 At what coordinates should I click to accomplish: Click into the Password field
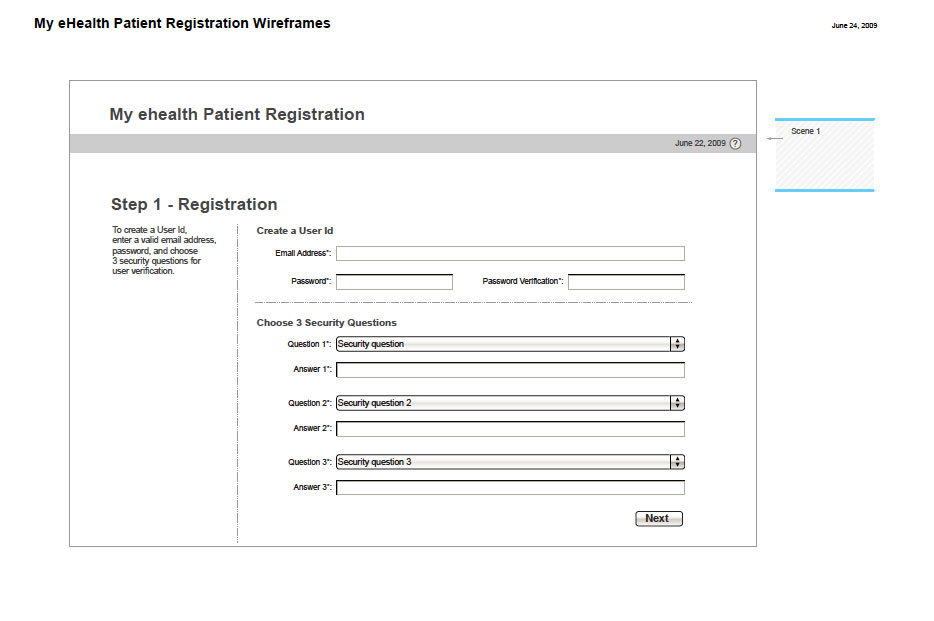tap(394, 282)
